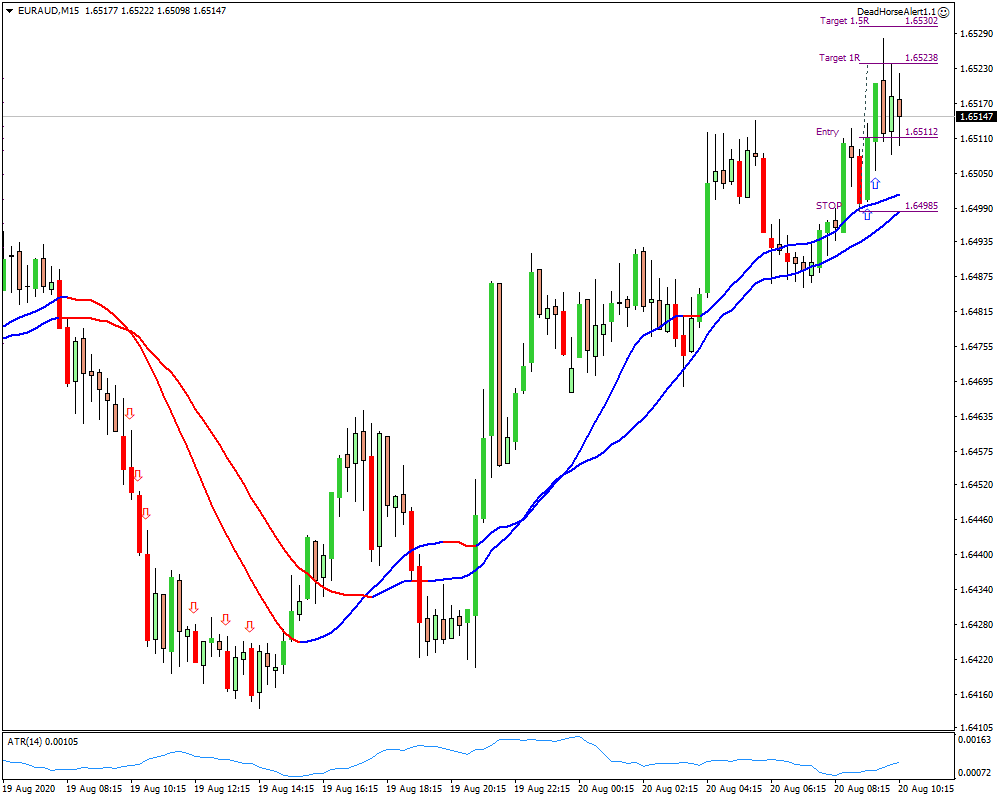Click the 1.65112 entry price value
The width and height of the screenshot is (1000, 800).
click(x=922, y=132)
